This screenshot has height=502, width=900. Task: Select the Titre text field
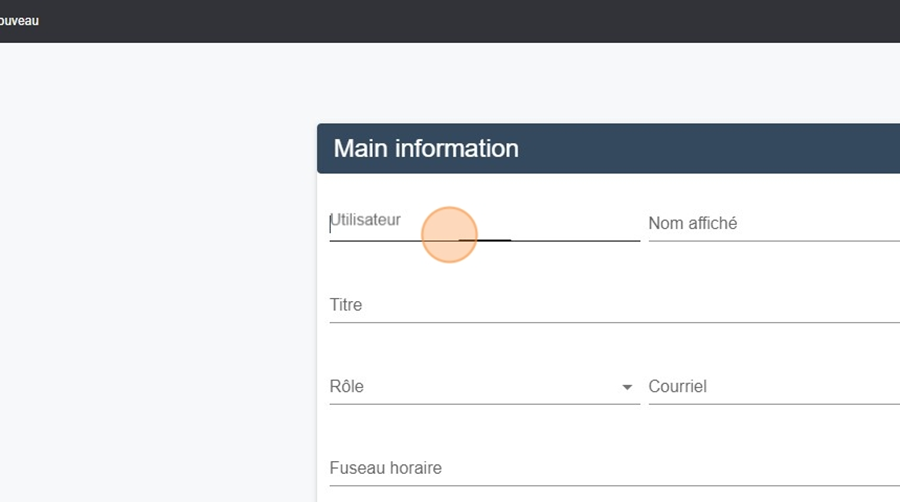tap(615, 305)
